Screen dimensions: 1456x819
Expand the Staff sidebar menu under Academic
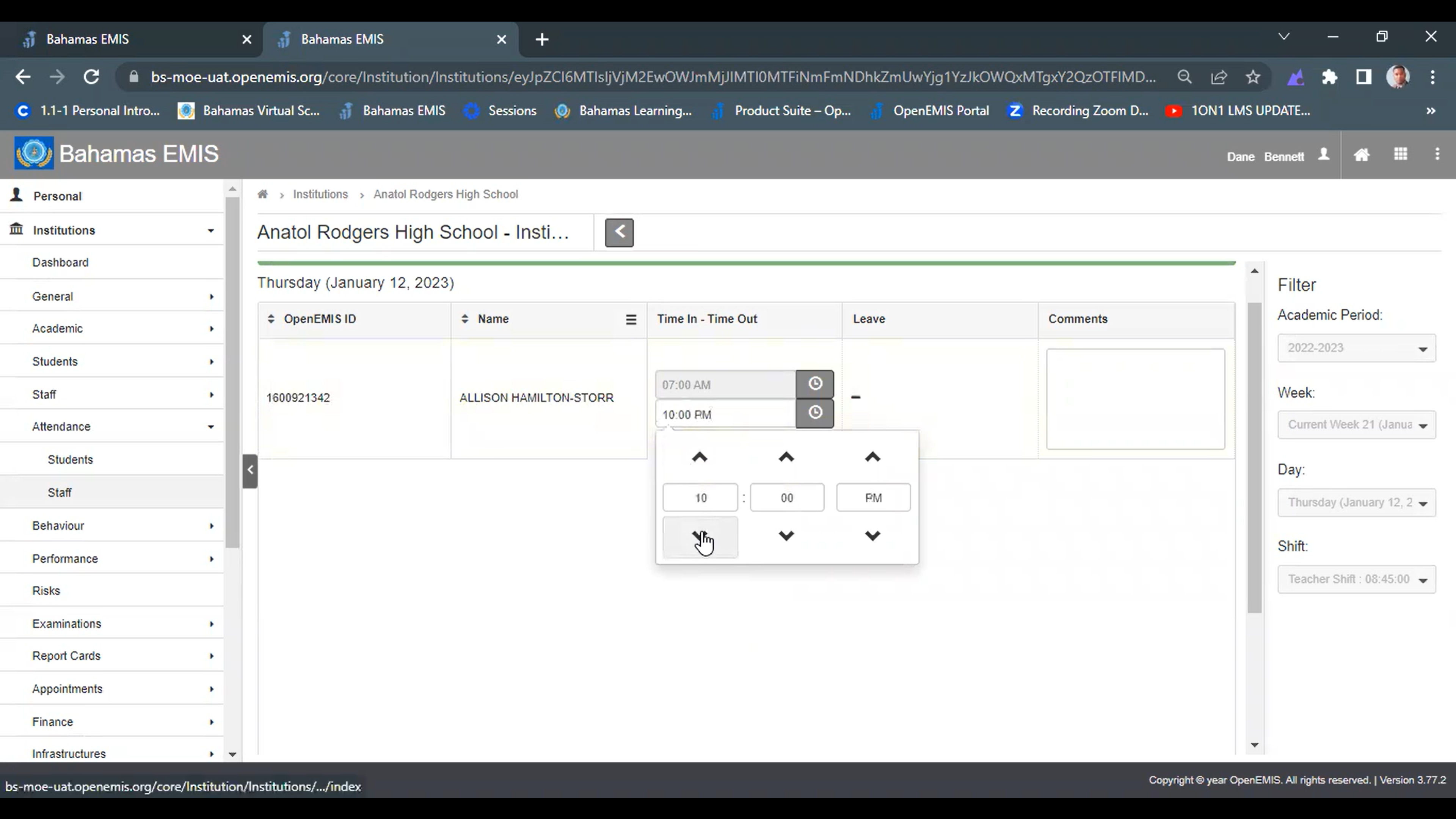112,394
